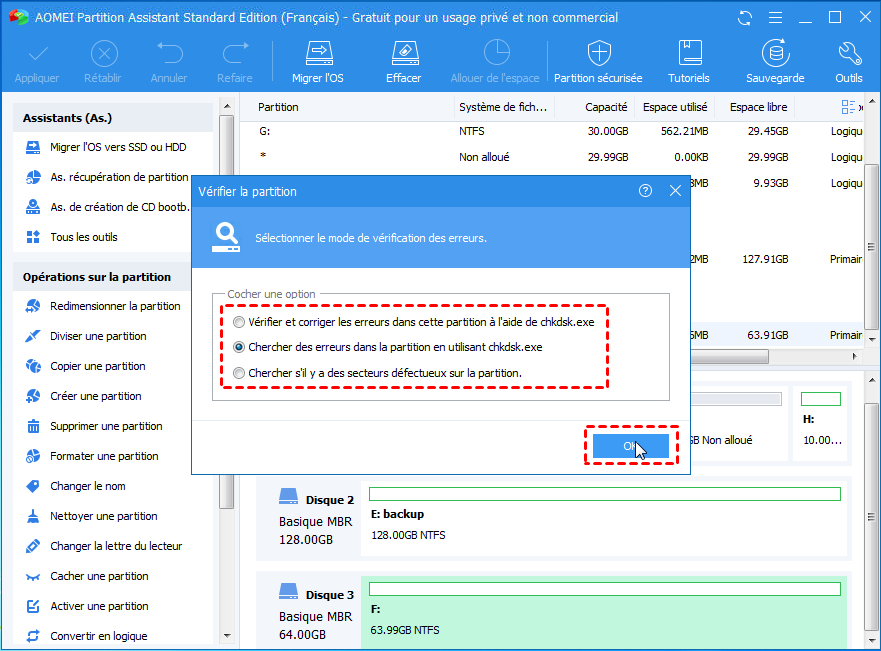Click sidebar scrollbar down arrow
The height and width of the screenshot is (651, 881).
click(x=227, y=636)
